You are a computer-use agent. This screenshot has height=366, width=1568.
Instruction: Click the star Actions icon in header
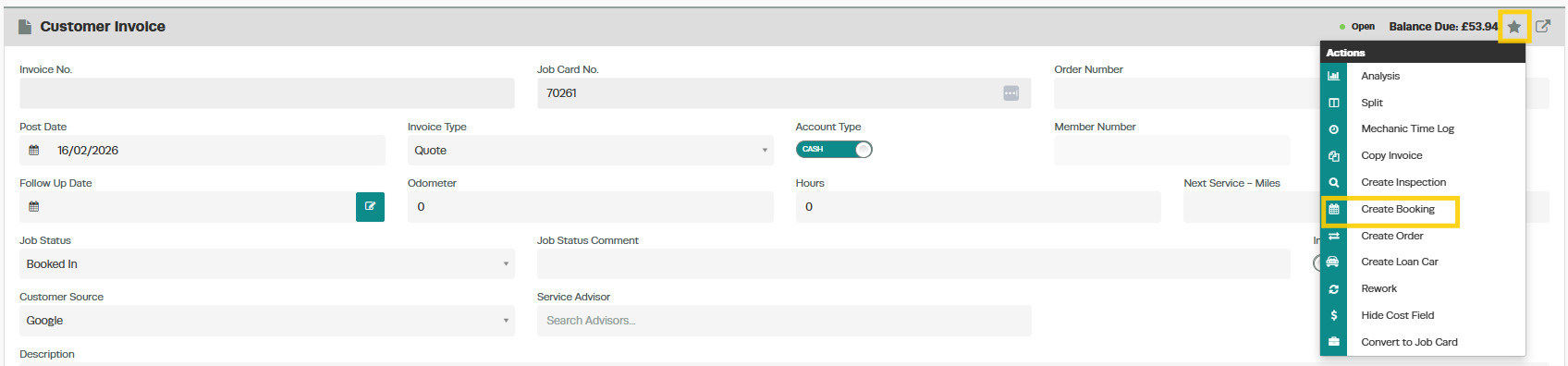(1513, 27)
